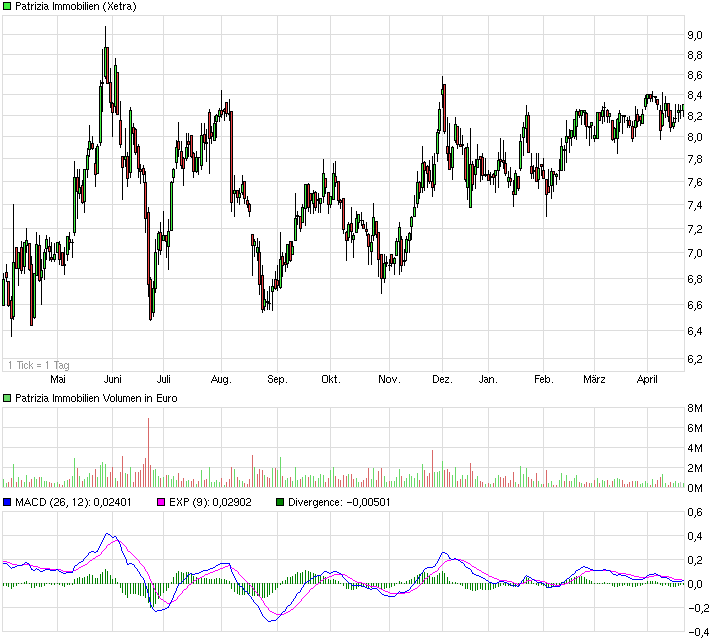Click the dark green Divergence legend swatch
726x640 pixels.
click(x=280, y=502)
